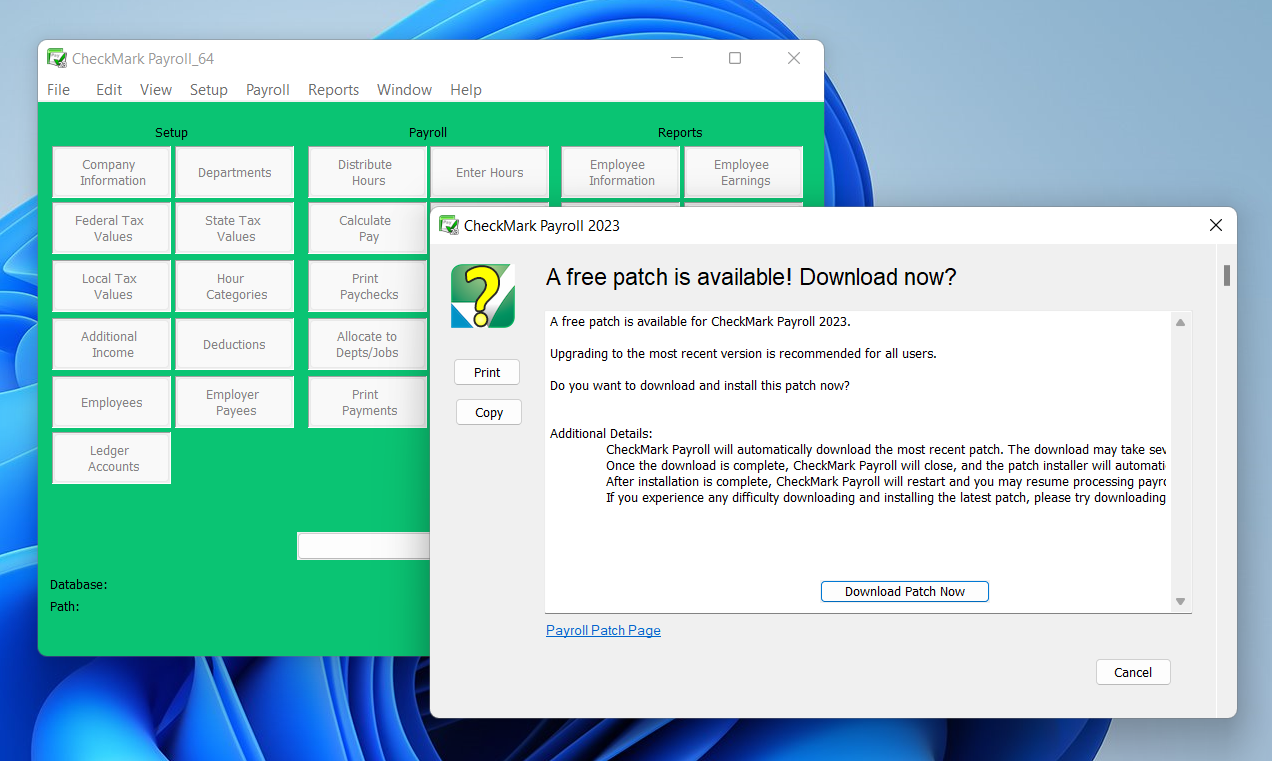Click the 'Path:' label in main window
Screen dimensions: 1272x761
[65, 606]
